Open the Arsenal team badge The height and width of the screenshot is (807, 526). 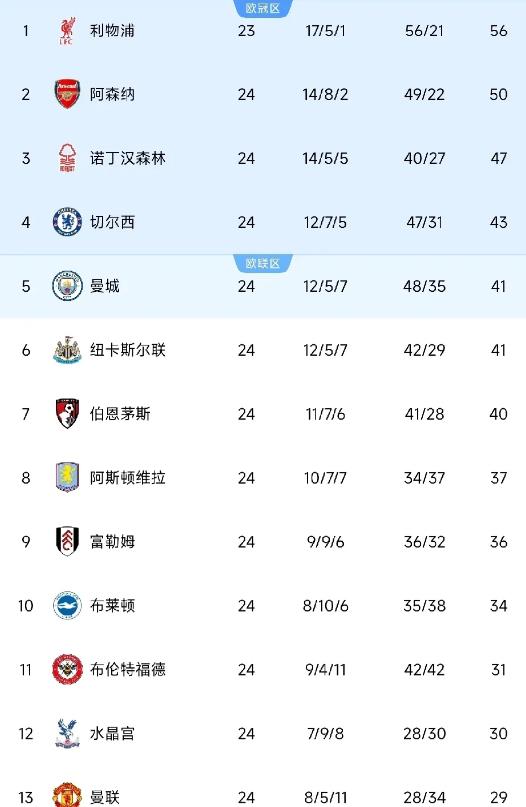(x=67, y=94)
